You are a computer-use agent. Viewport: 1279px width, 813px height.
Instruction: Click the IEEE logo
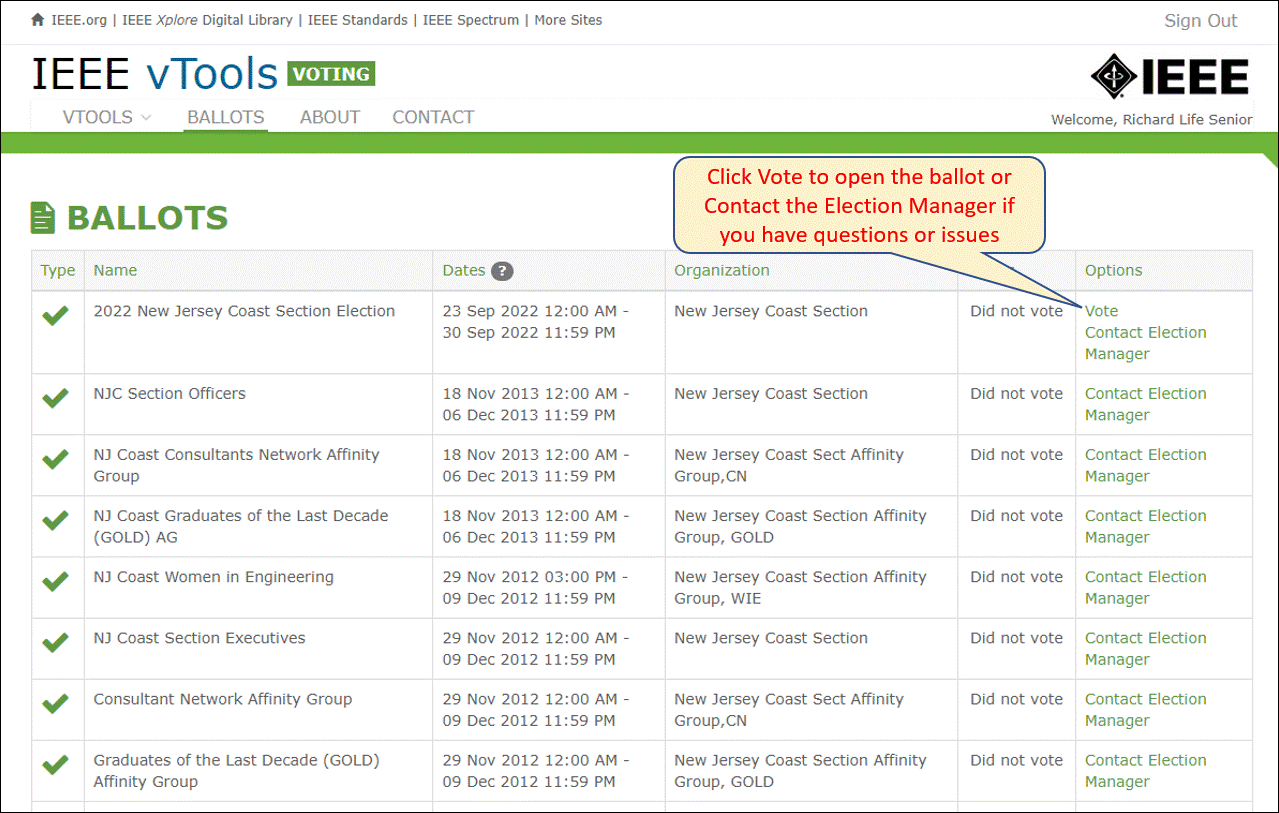[1170, 77]
